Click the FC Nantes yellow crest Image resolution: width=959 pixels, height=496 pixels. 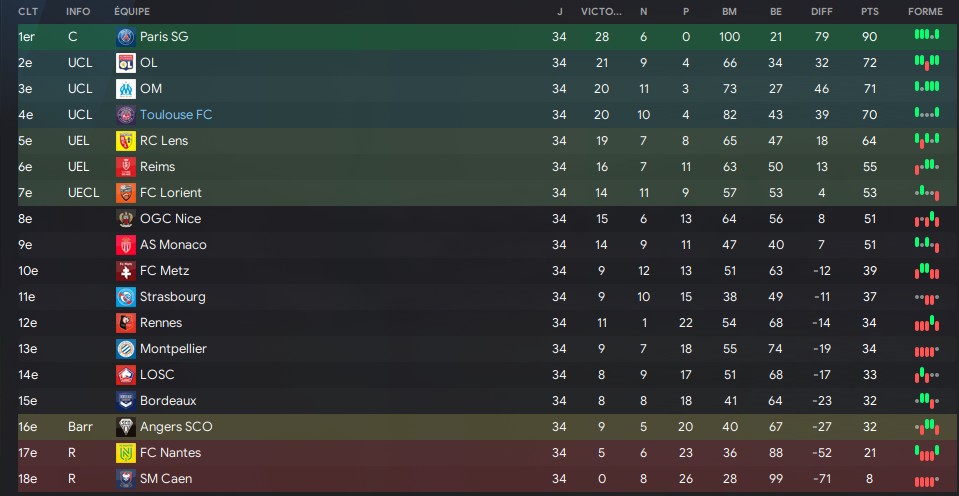[125, 453]
